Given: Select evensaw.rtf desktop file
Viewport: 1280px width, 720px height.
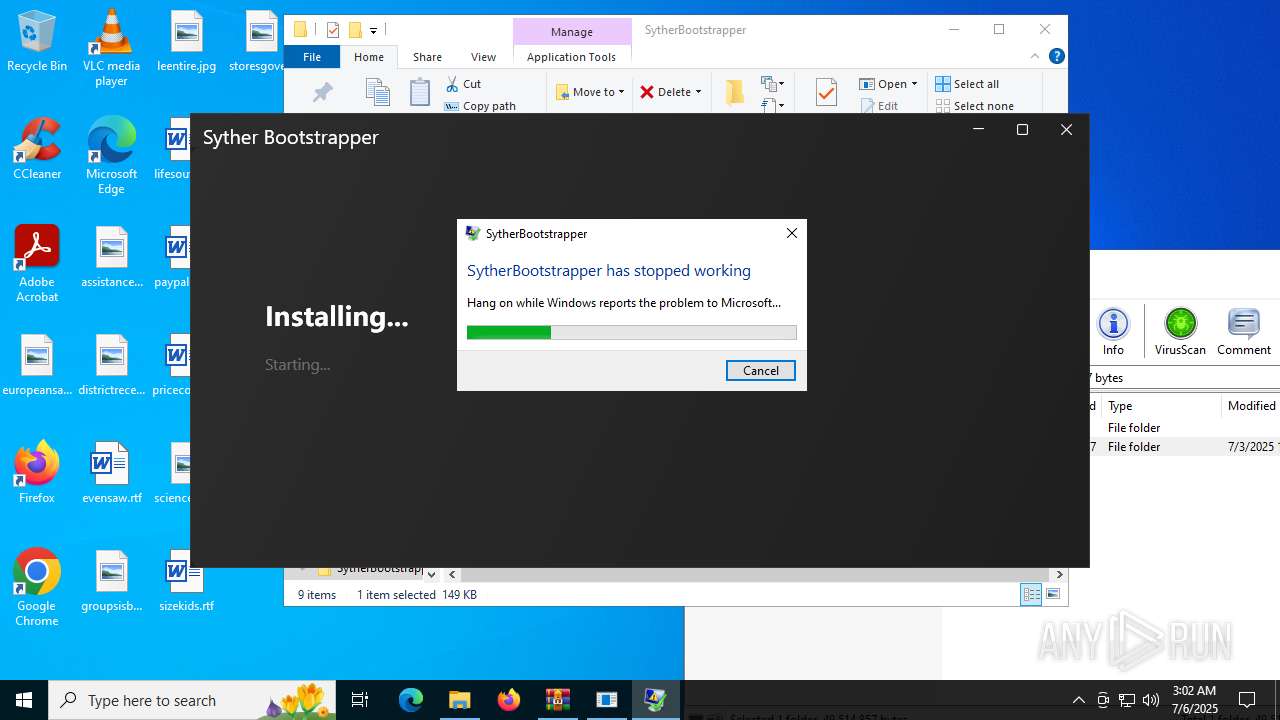Looking at the screenshot, I should 111,472.
